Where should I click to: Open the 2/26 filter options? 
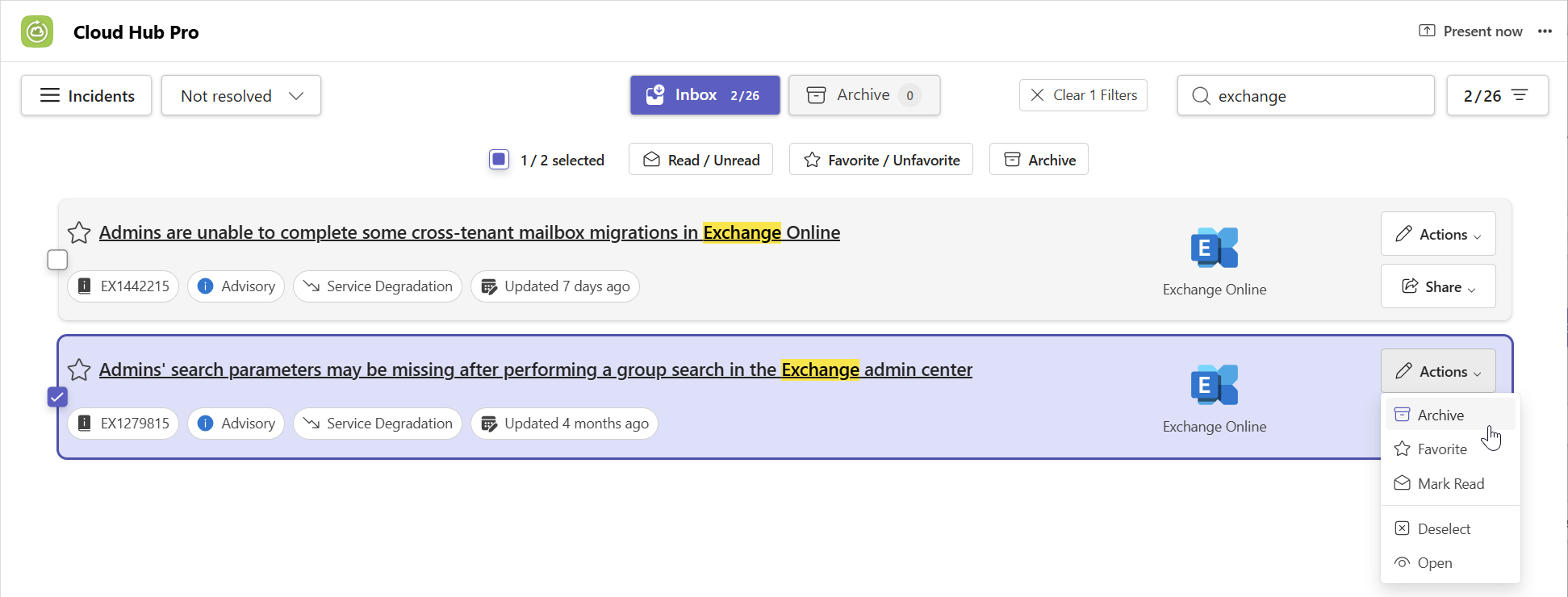point(1497,95)
